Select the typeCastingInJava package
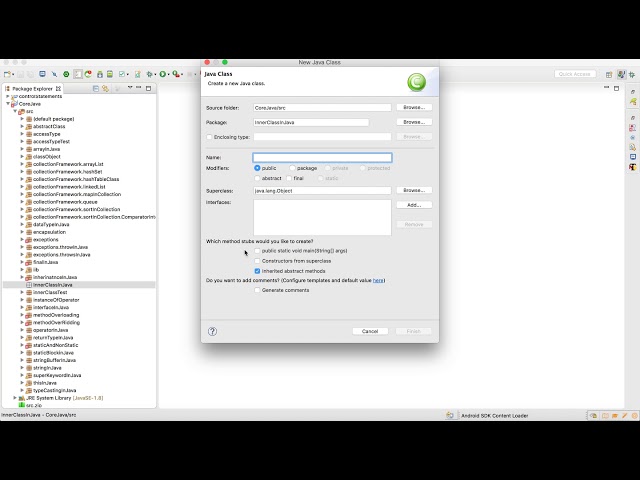This screenshot has width=640, height=480. [x=54, y=391]
